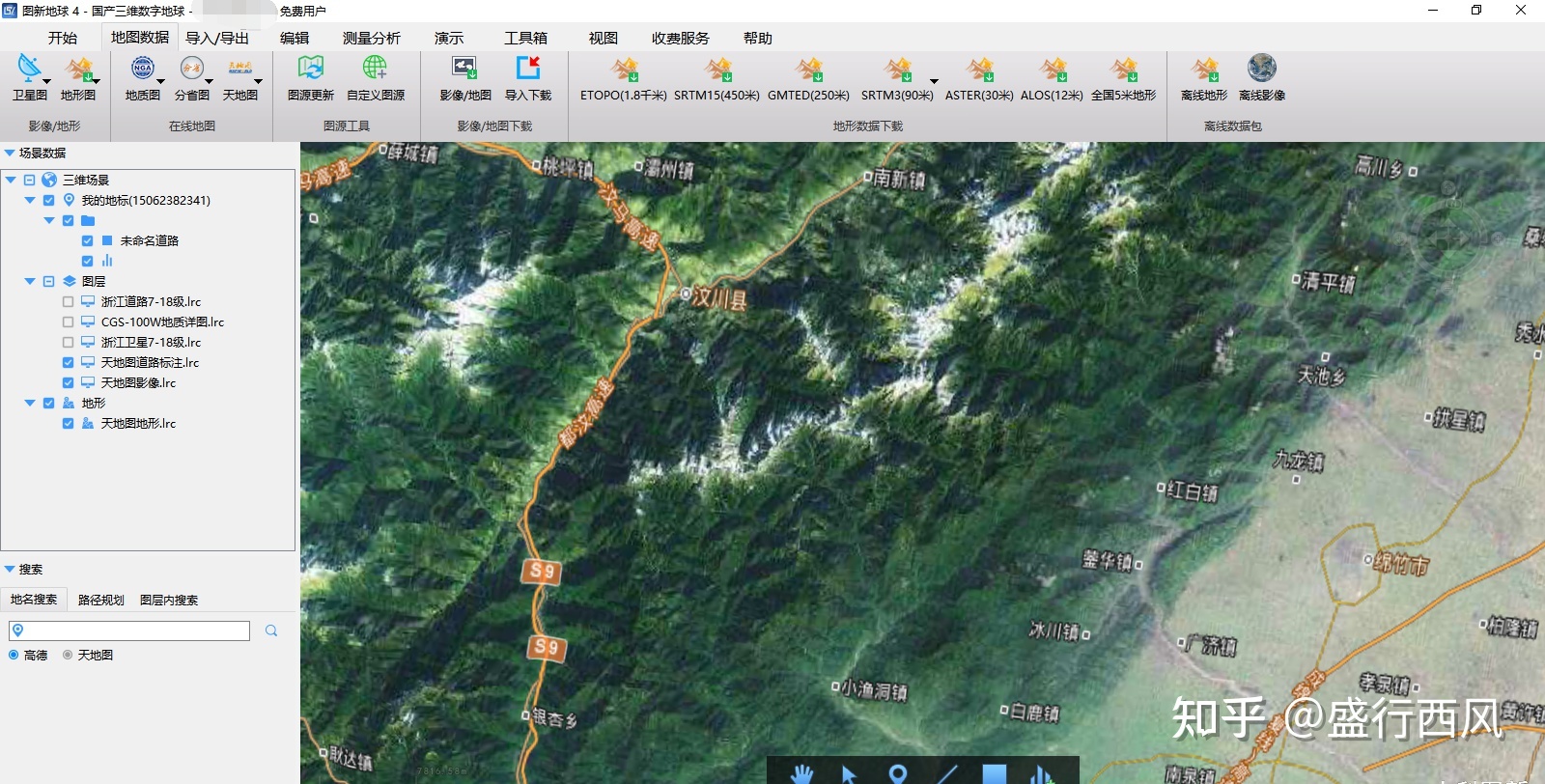Switch to the 测量分析 ribbon tab
This screenshot has width=1545, height=784.
point(371,39)
